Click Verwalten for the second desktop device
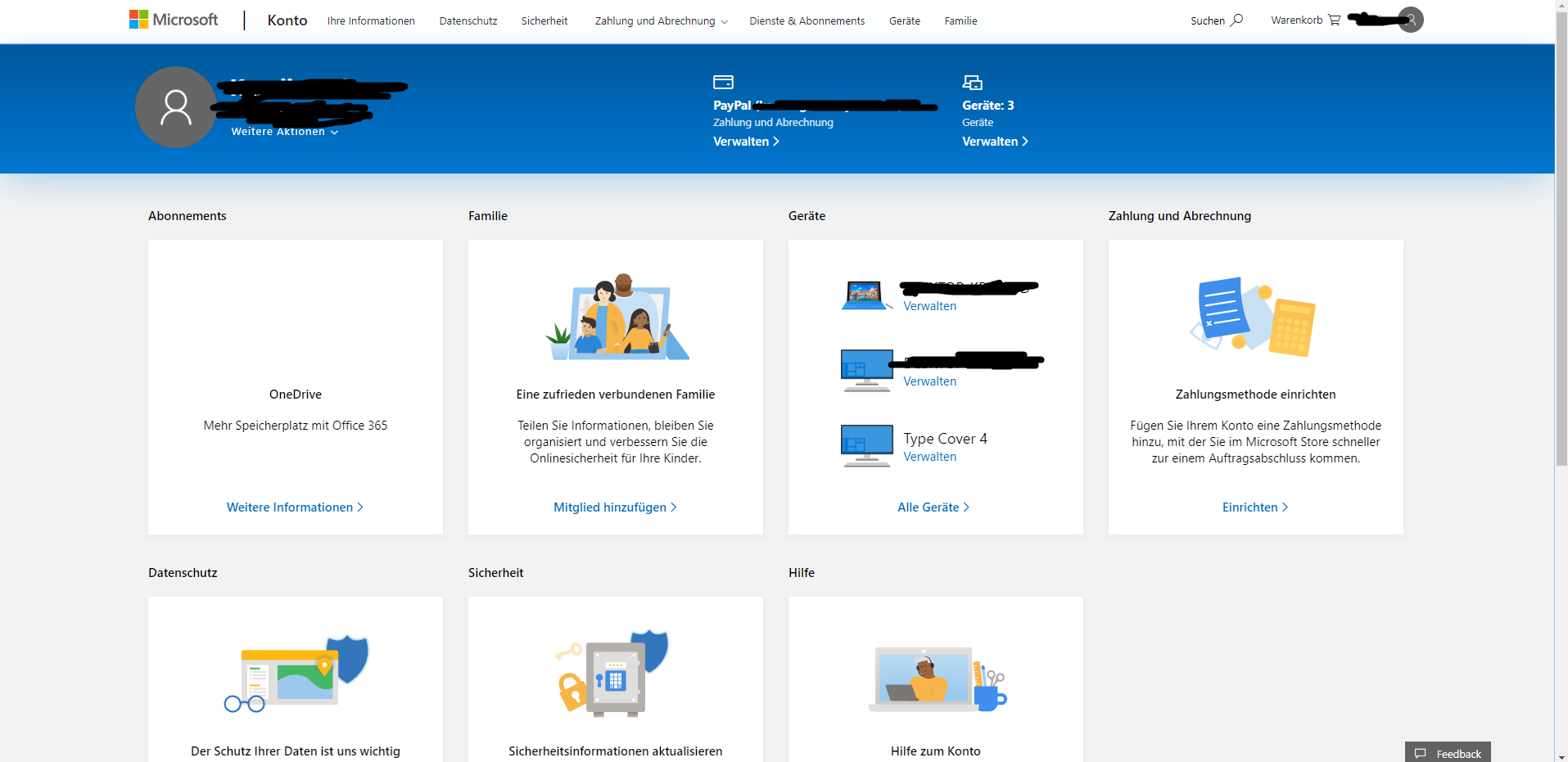1568x762 pixels. coord(929,381)
